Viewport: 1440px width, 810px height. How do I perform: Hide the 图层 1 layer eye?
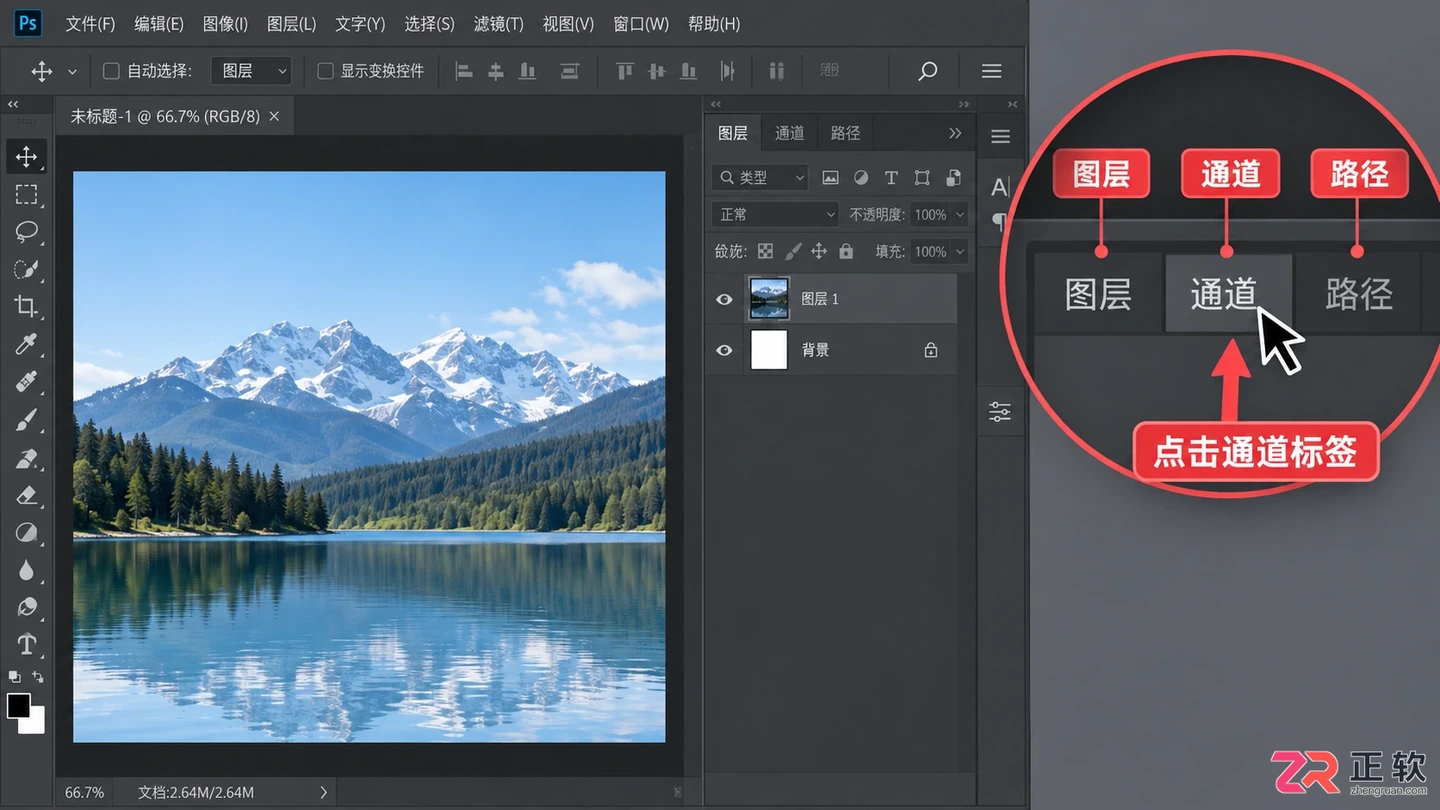pos(724,299)
